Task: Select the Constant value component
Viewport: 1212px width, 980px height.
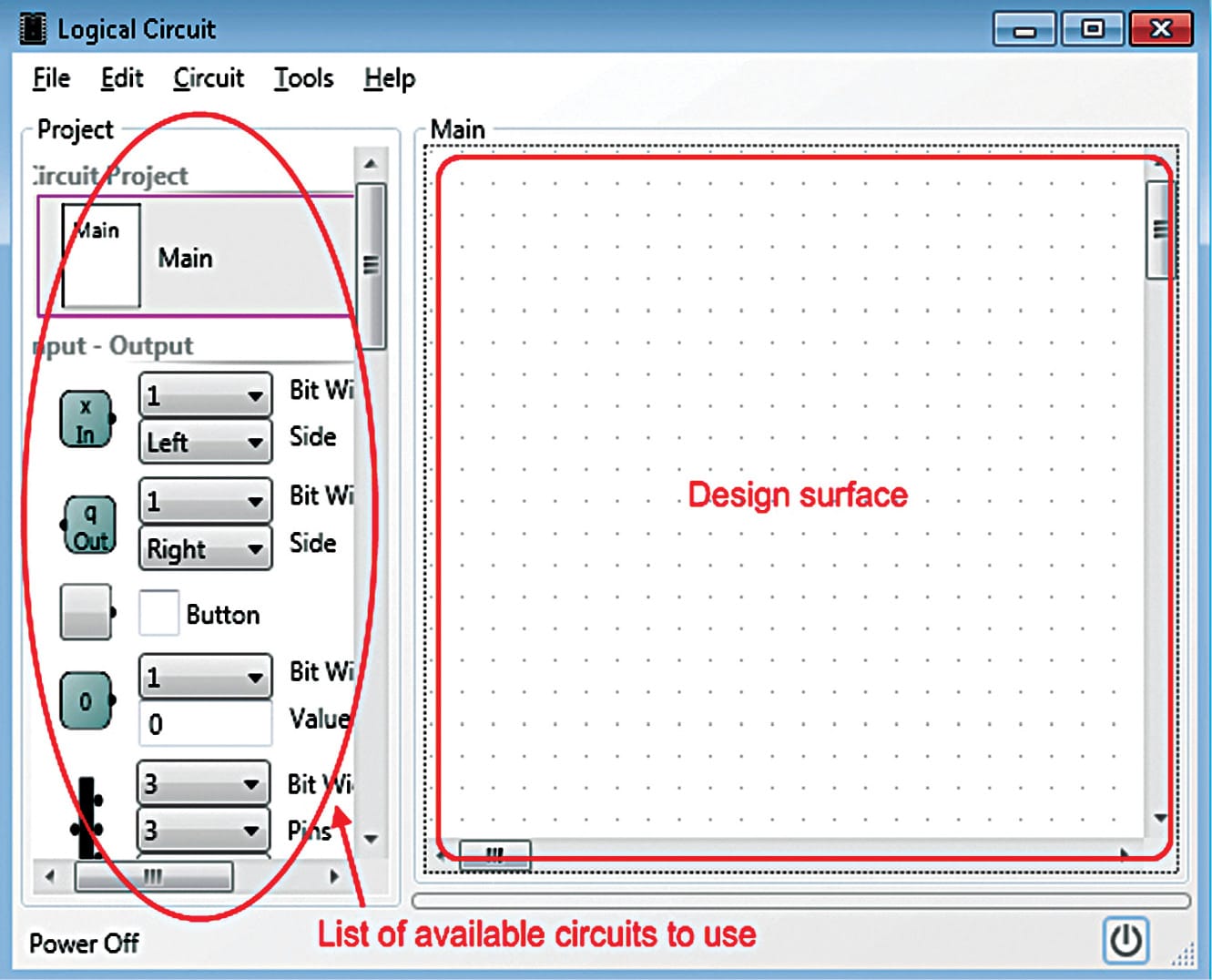Action: 85,701
